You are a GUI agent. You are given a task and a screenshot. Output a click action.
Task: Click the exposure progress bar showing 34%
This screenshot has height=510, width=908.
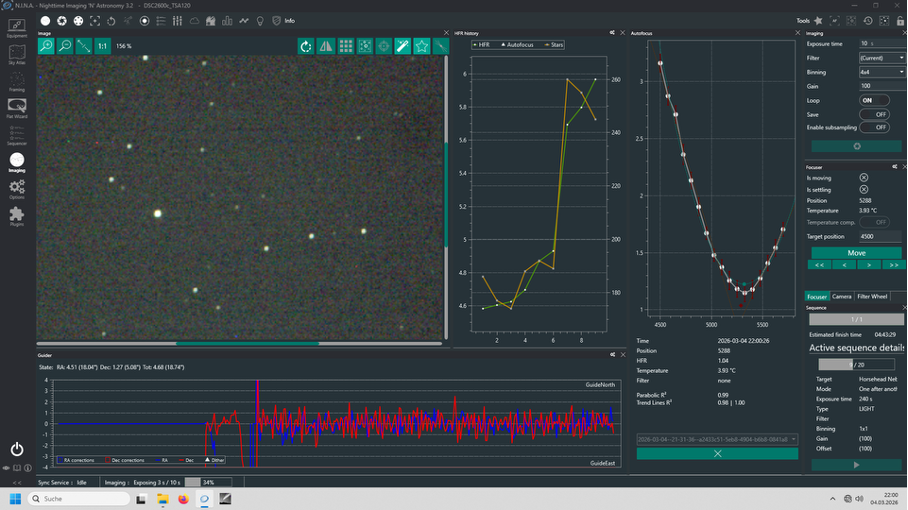point(208,482)
